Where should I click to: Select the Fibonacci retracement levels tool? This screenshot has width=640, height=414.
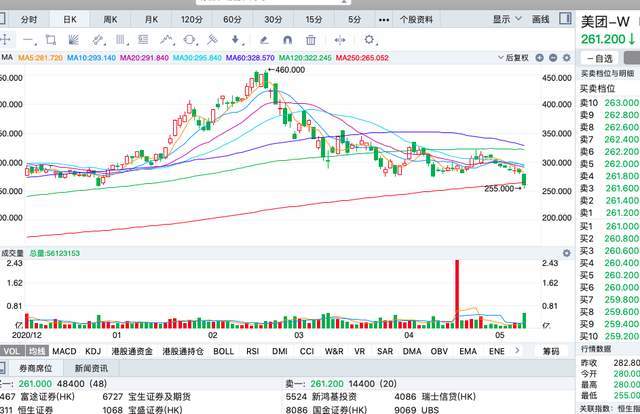[143, 40]
